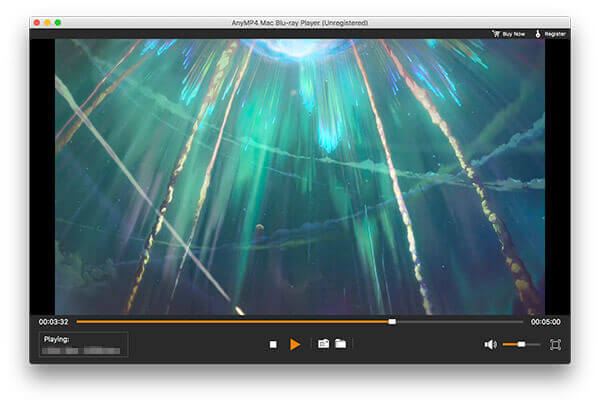The width and height of the screenshot is (600, 406).
Task: Mute audio via the speaker icon
Action: point(490,344)
